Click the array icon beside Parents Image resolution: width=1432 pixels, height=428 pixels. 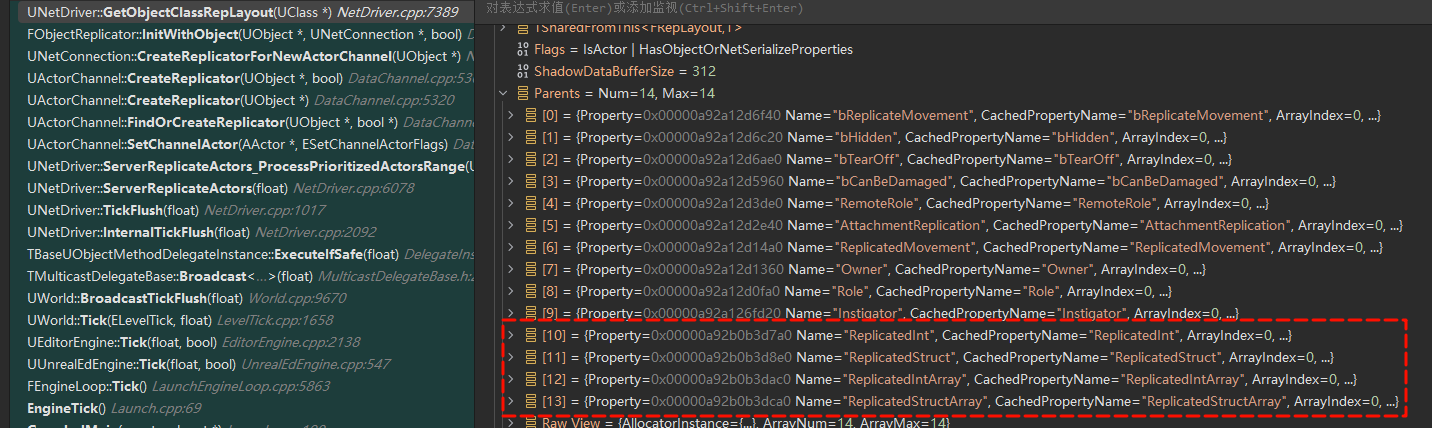coord(523,94)
